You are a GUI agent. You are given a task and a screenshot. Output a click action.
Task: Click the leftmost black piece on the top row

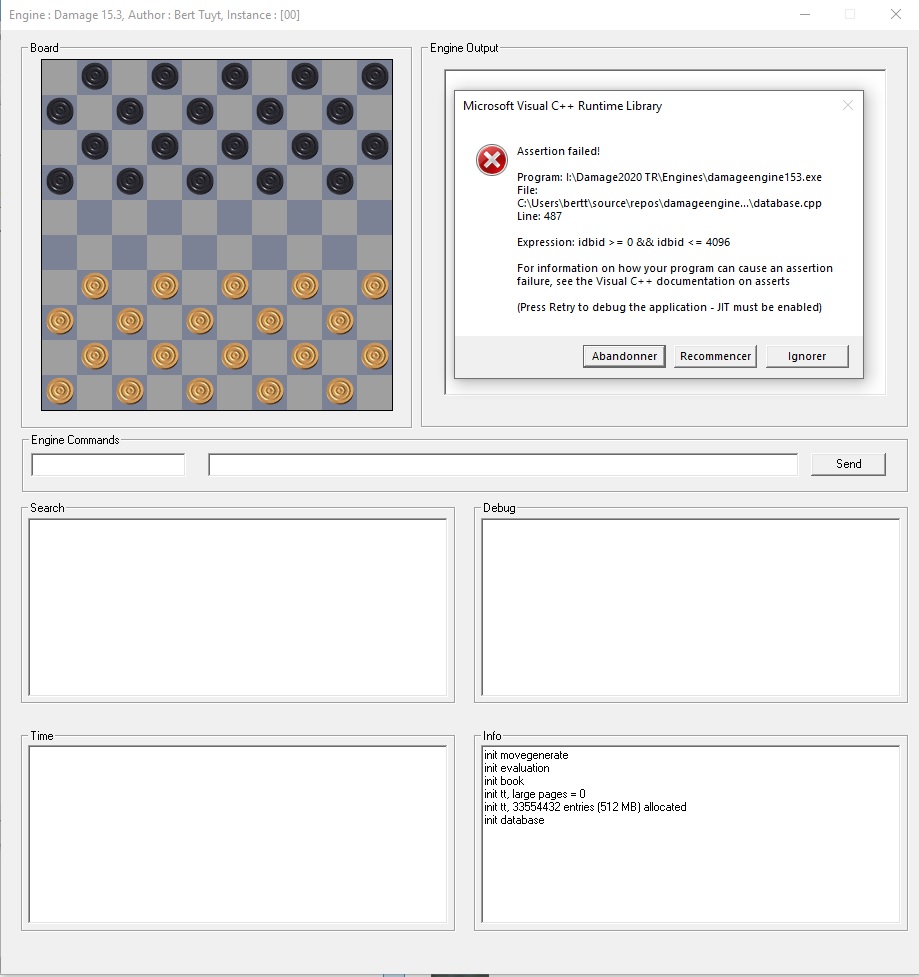pos(95,76)
